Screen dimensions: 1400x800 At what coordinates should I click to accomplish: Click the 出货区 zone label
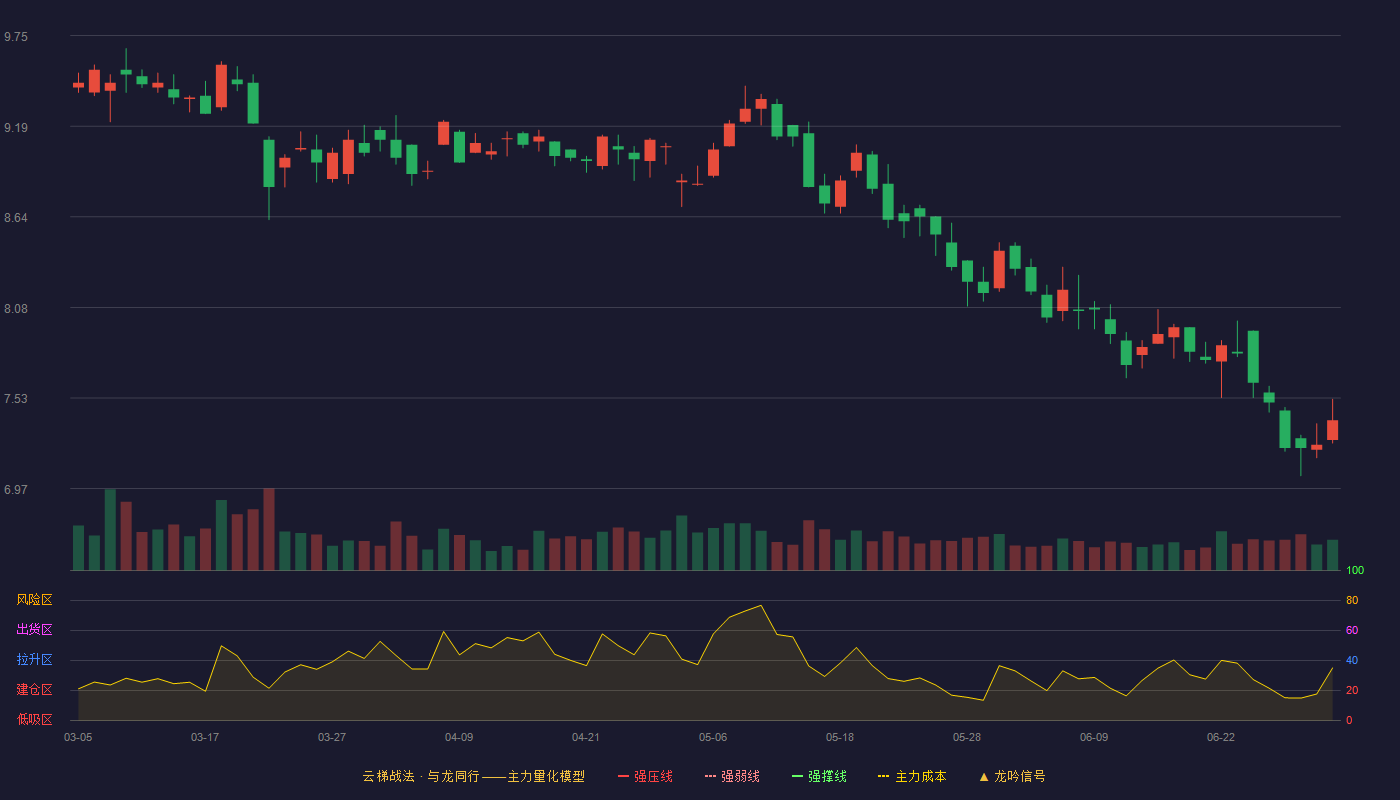(34, 630)
